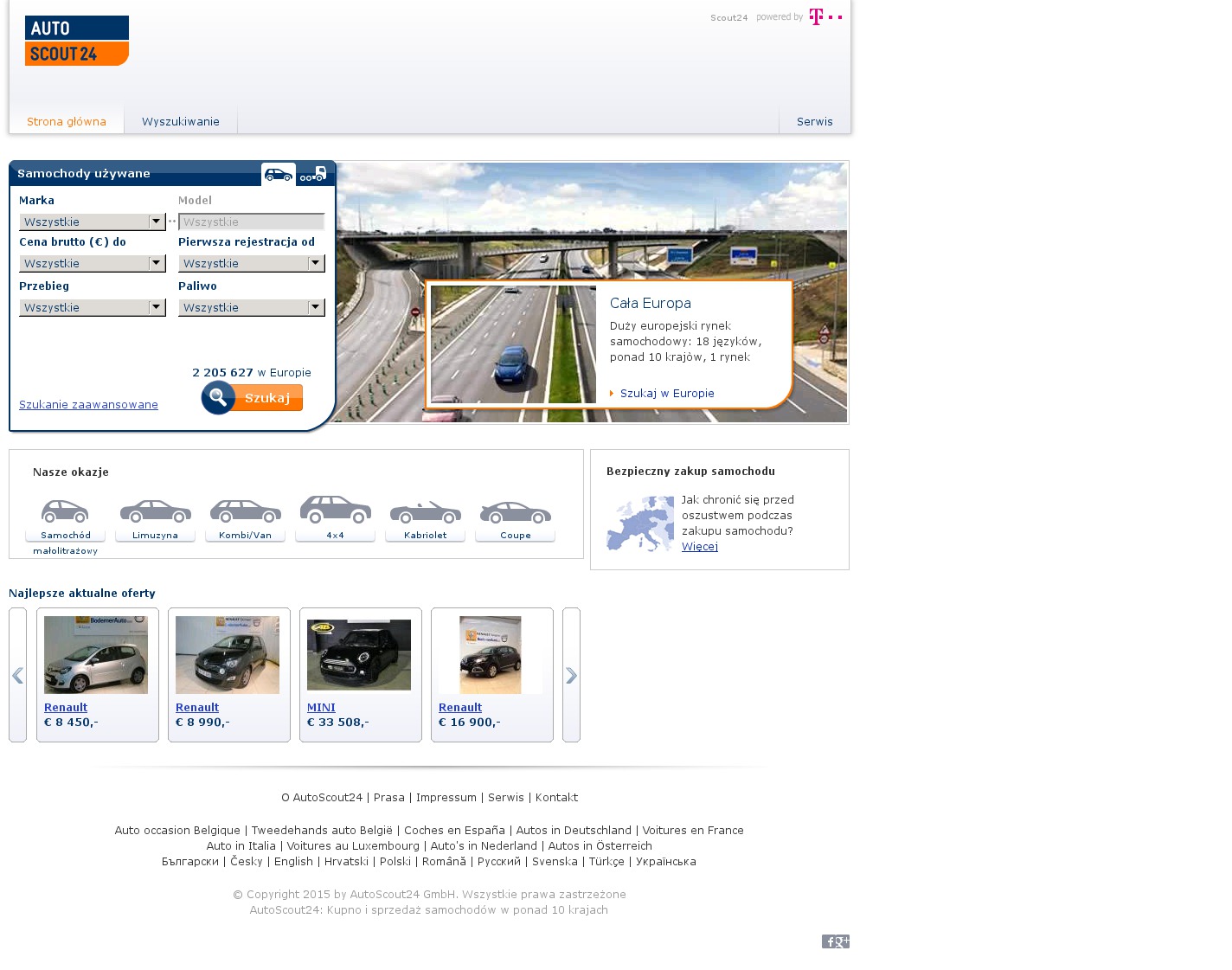Expand the Cena brutto price dropdown
Image resolution: width=1232 pixels, height=970 pixels.
click(92, 263)
